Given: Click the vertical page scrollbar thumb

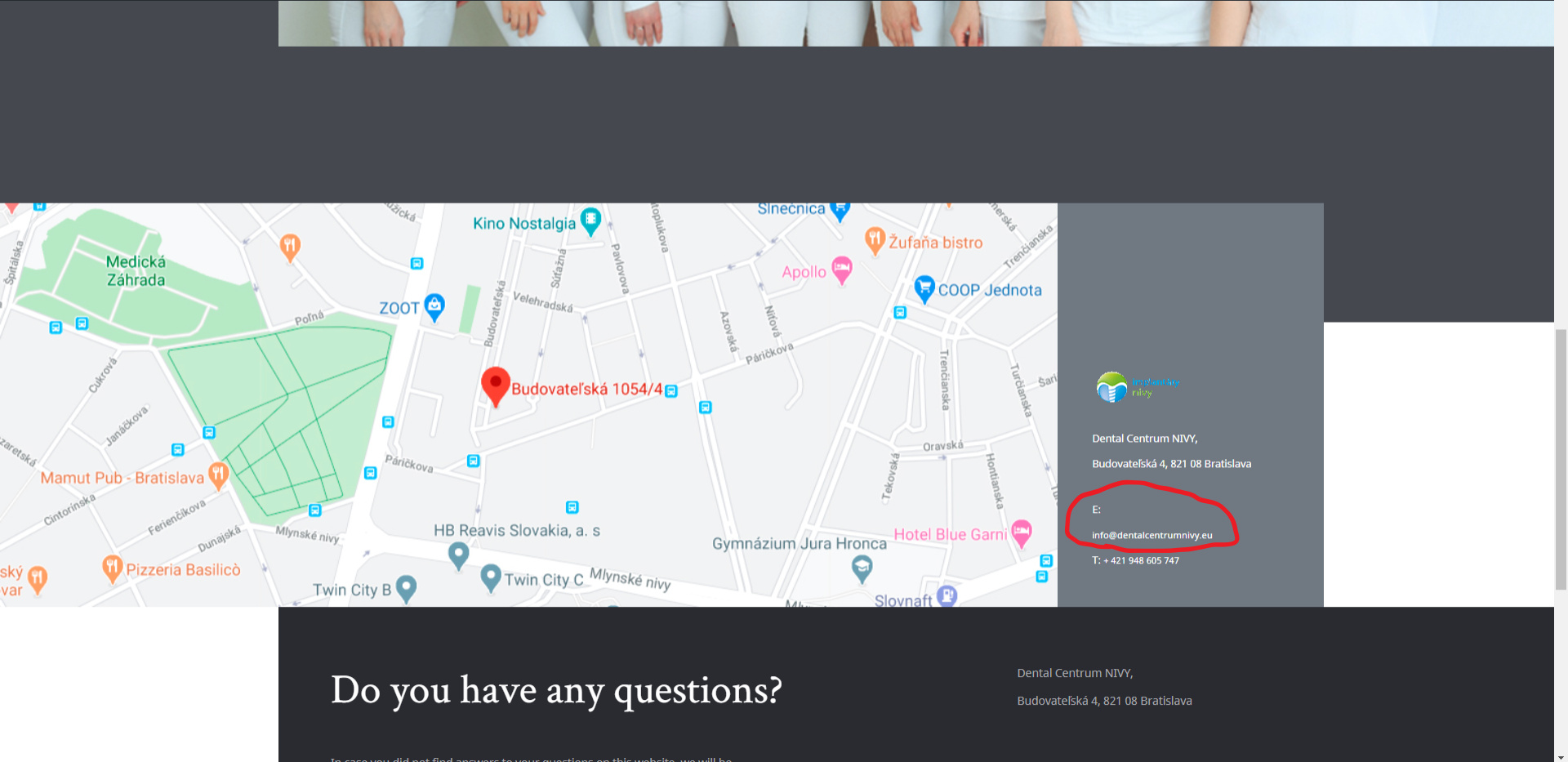Looking at the screenshot, I should click(1561, 458).
